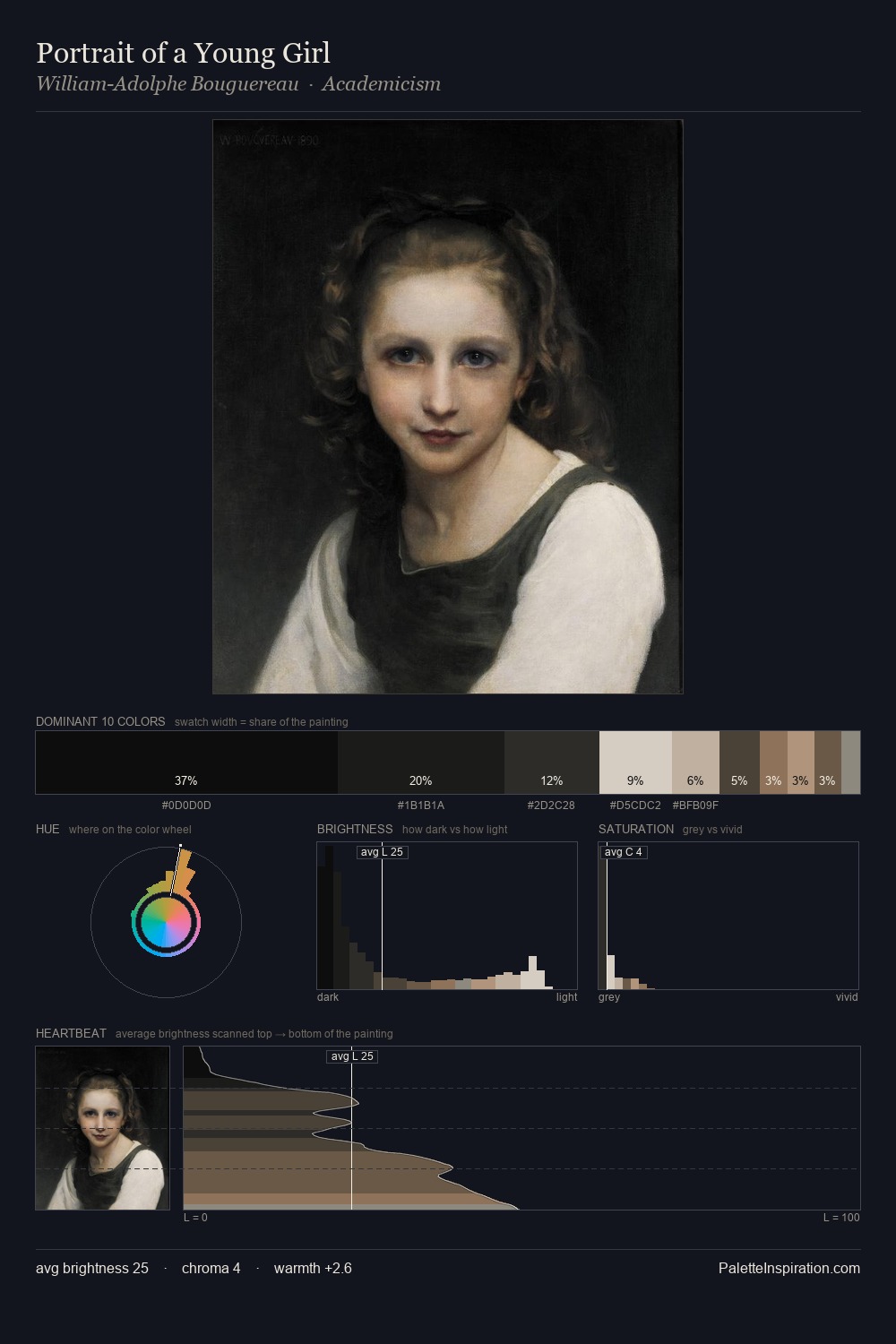The width and height of the screenshot is (896, 1344).
Task: Select the 20% dark swatch #1B1B1A
Action: [421, 762]
